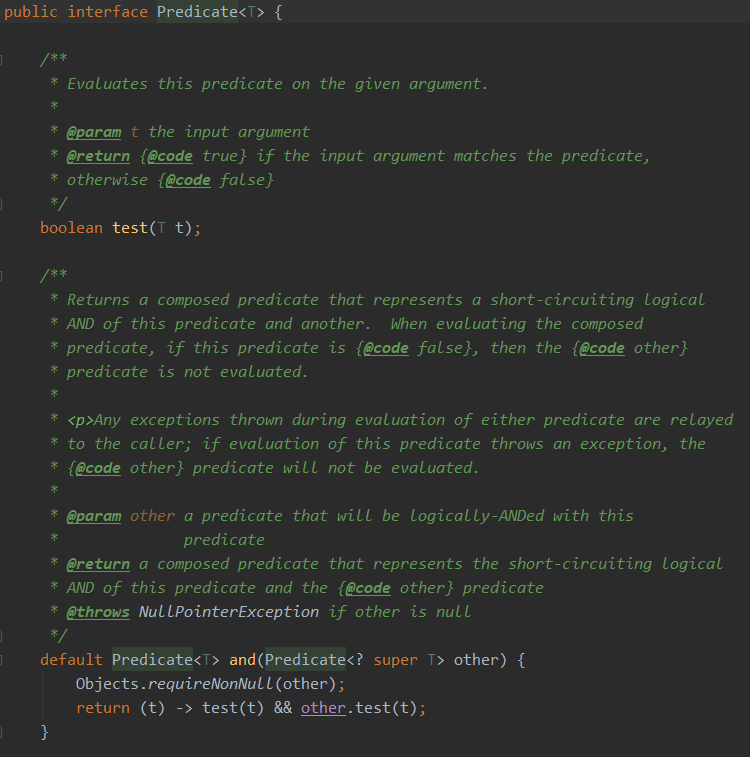Click 'argument.' ending the Evaluates sentence
Viewport: 750px width, 757px height.
448,84
